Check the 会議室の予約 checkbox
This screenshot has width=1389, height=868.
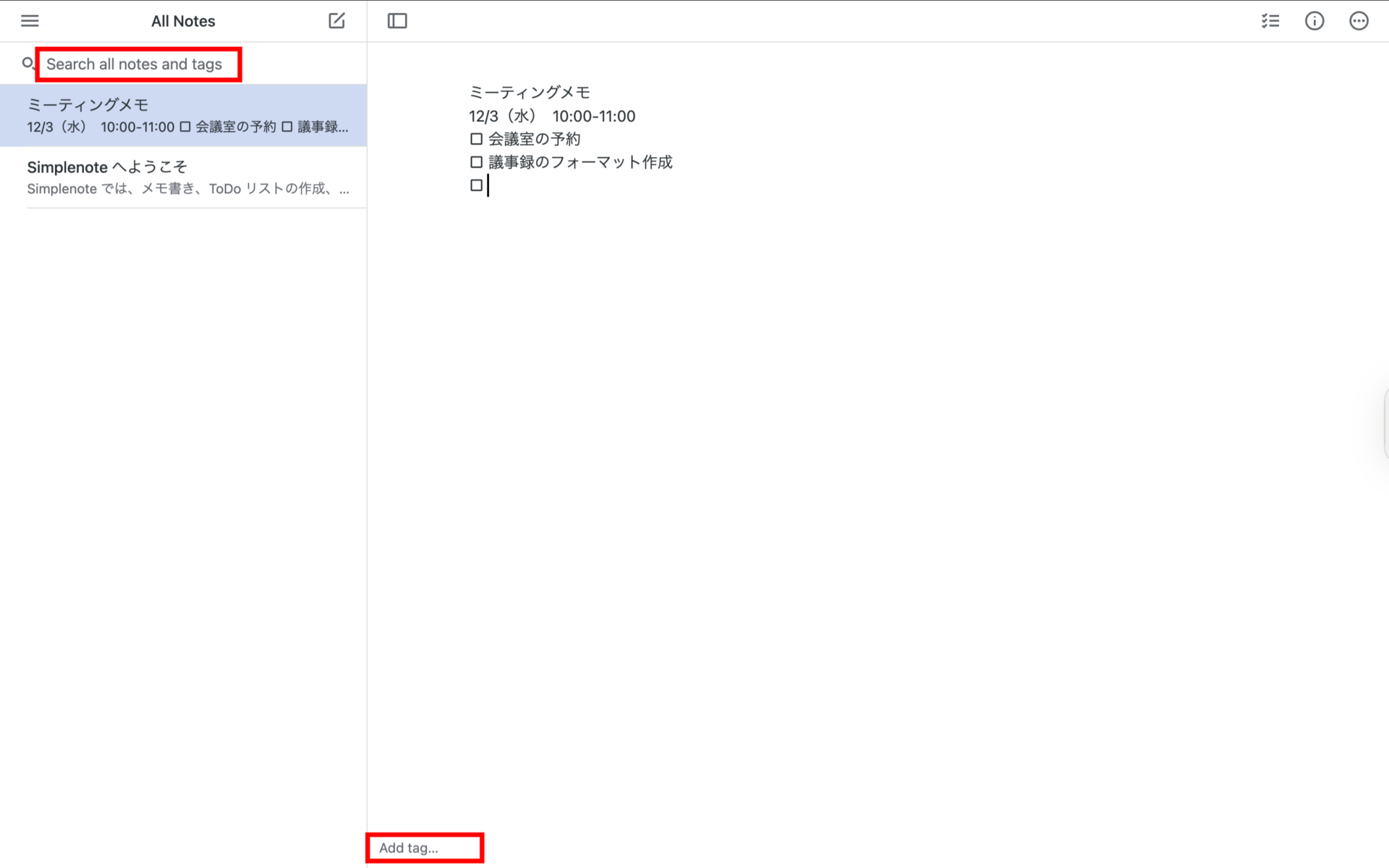477,138
